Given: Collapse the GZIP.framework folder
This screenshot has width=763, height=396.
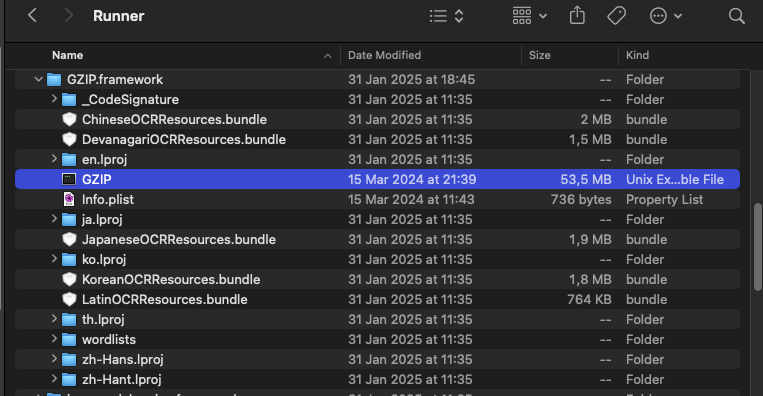Looking at the screenshot, I should 38,79.
